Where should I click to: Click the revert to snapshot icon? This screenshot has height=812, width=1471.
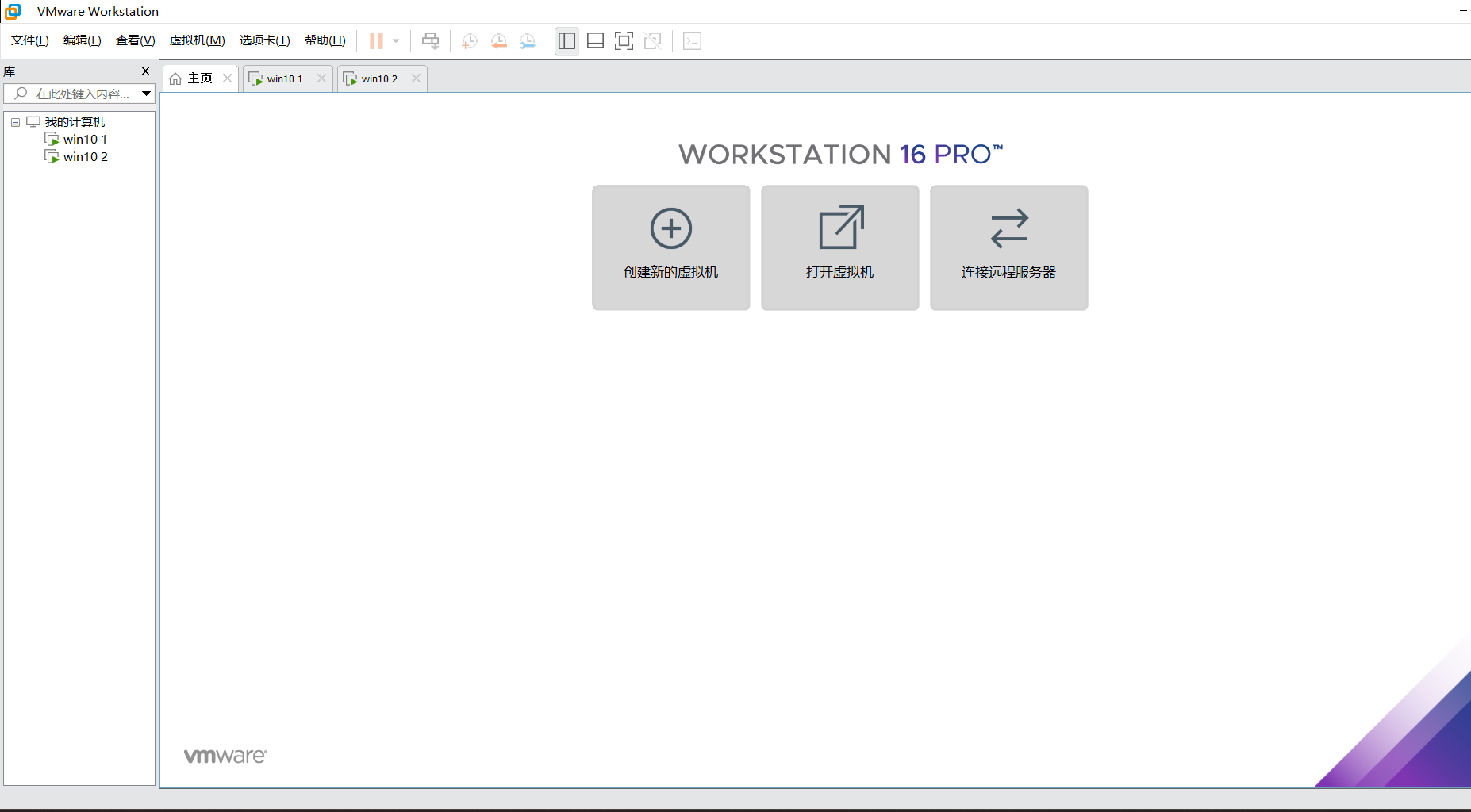point(499,41)
